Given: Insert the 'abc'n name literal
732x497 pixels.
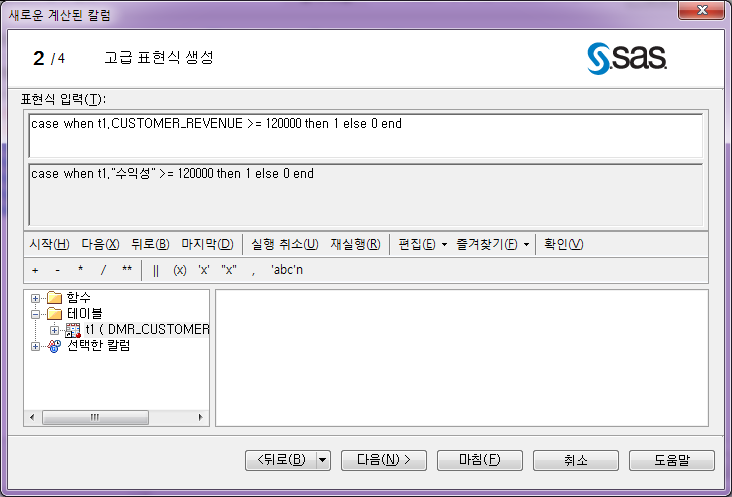Looking at the screenshot, I should (x=287, y=270).
